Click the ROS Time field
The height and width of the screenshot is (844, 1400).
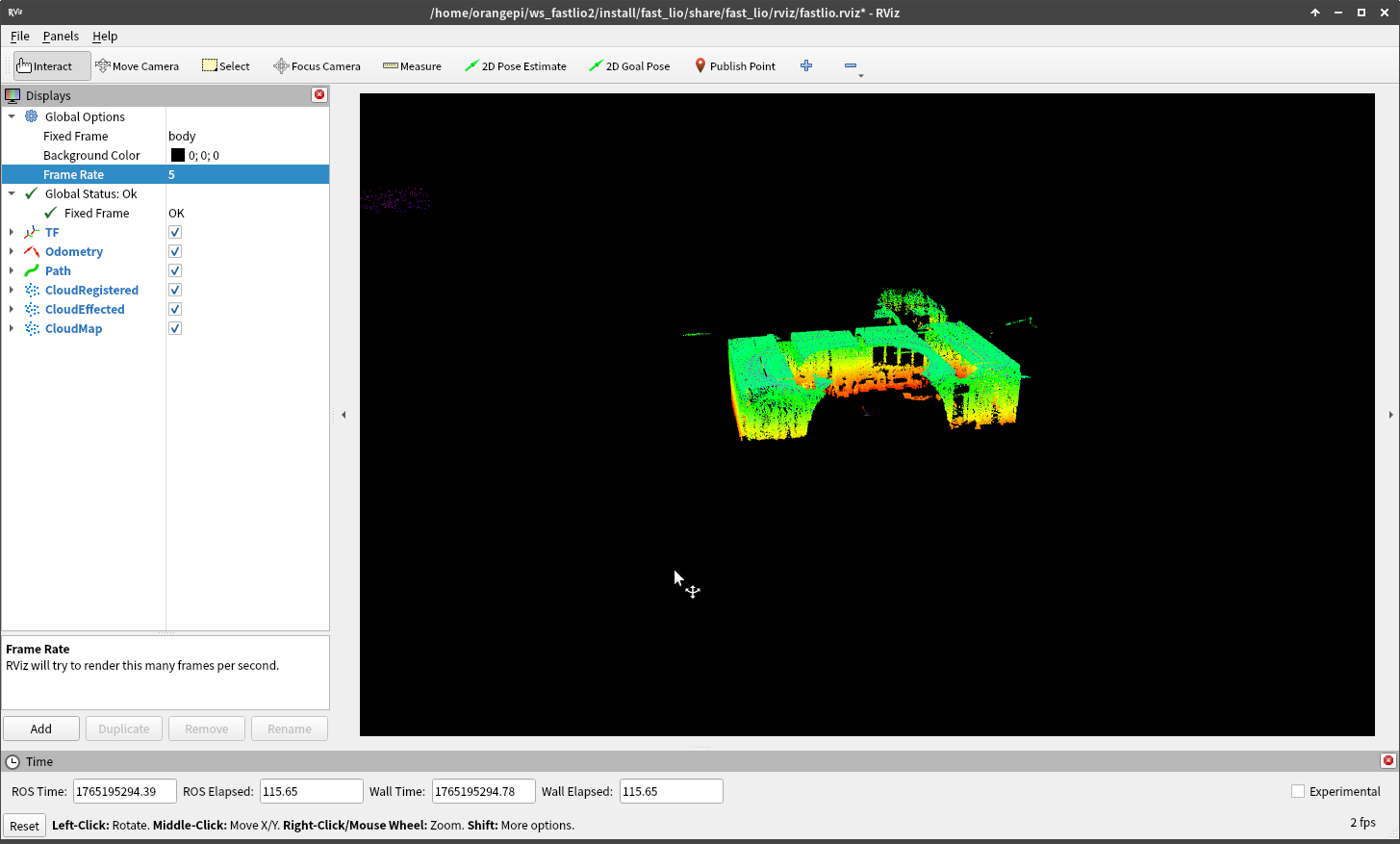125,791
